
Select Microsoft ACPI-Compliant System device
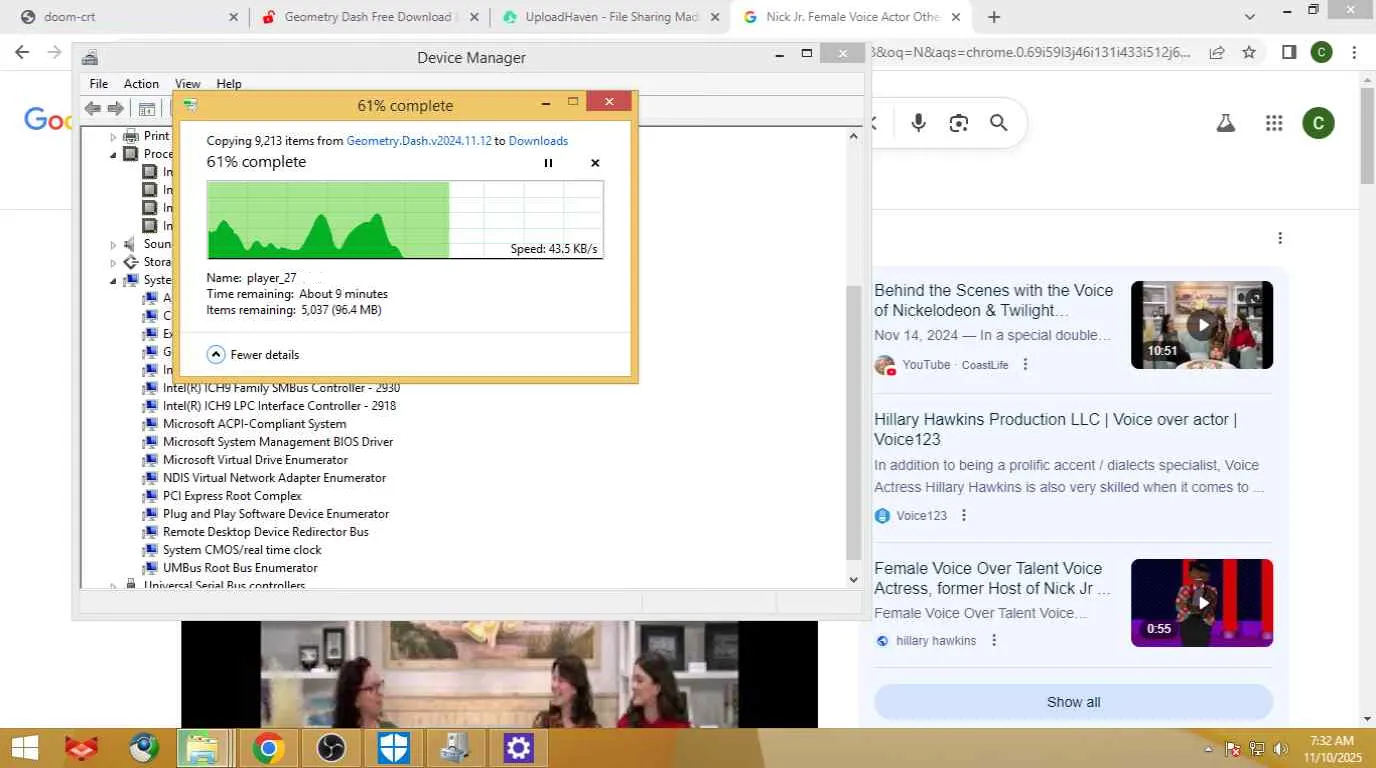click(x=254, y=424)
